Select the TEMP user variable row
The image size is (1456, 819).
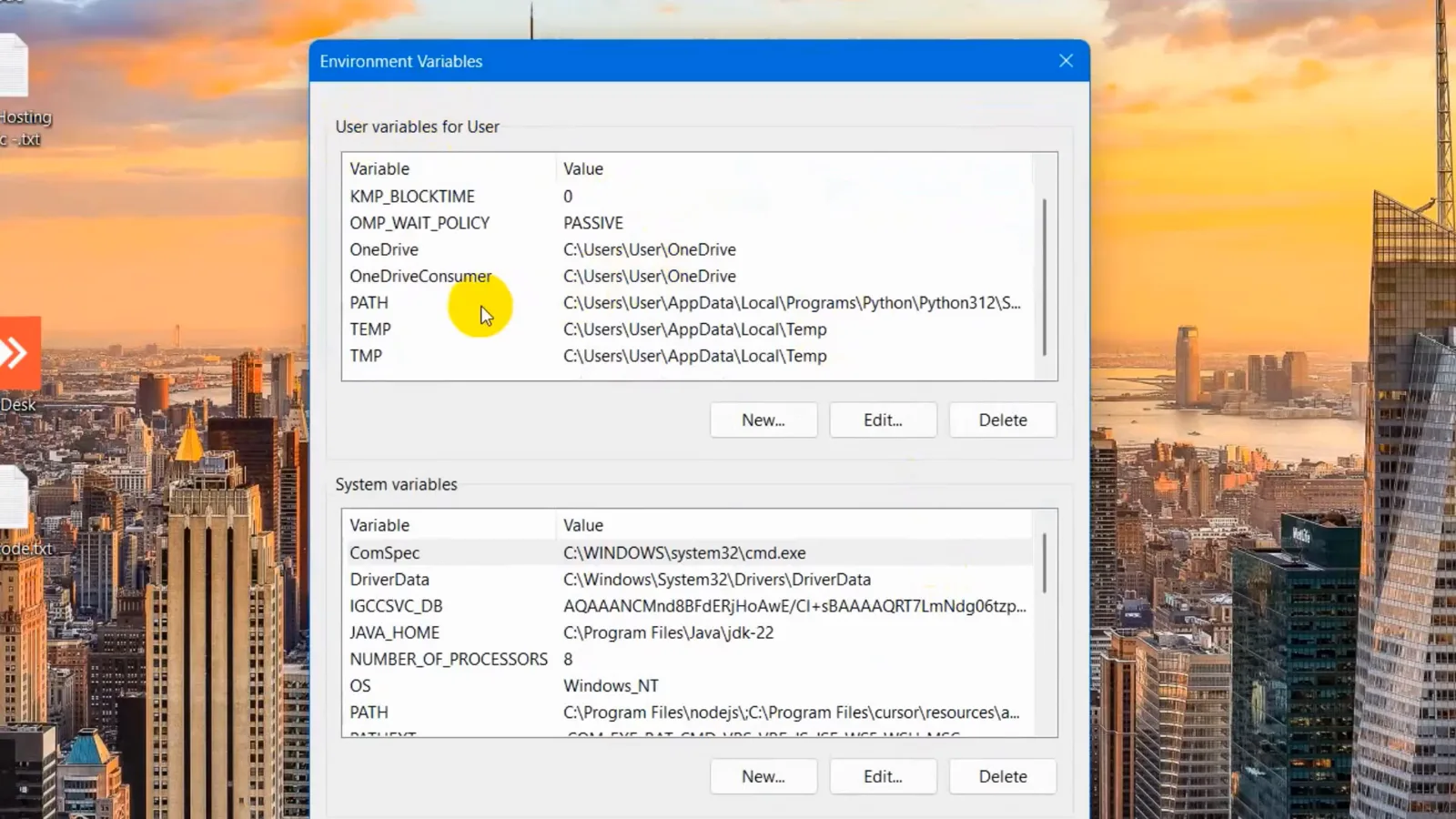688,329
